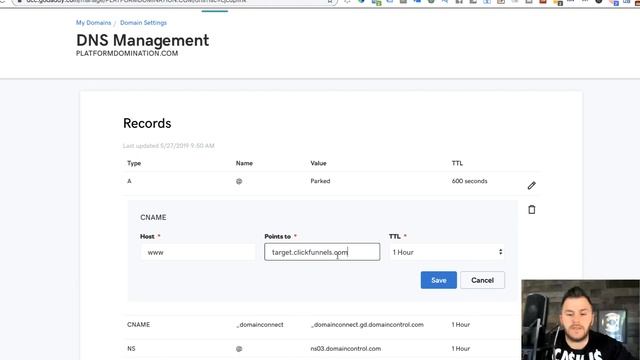Click the Host field containing www

[x=198, y=252]
